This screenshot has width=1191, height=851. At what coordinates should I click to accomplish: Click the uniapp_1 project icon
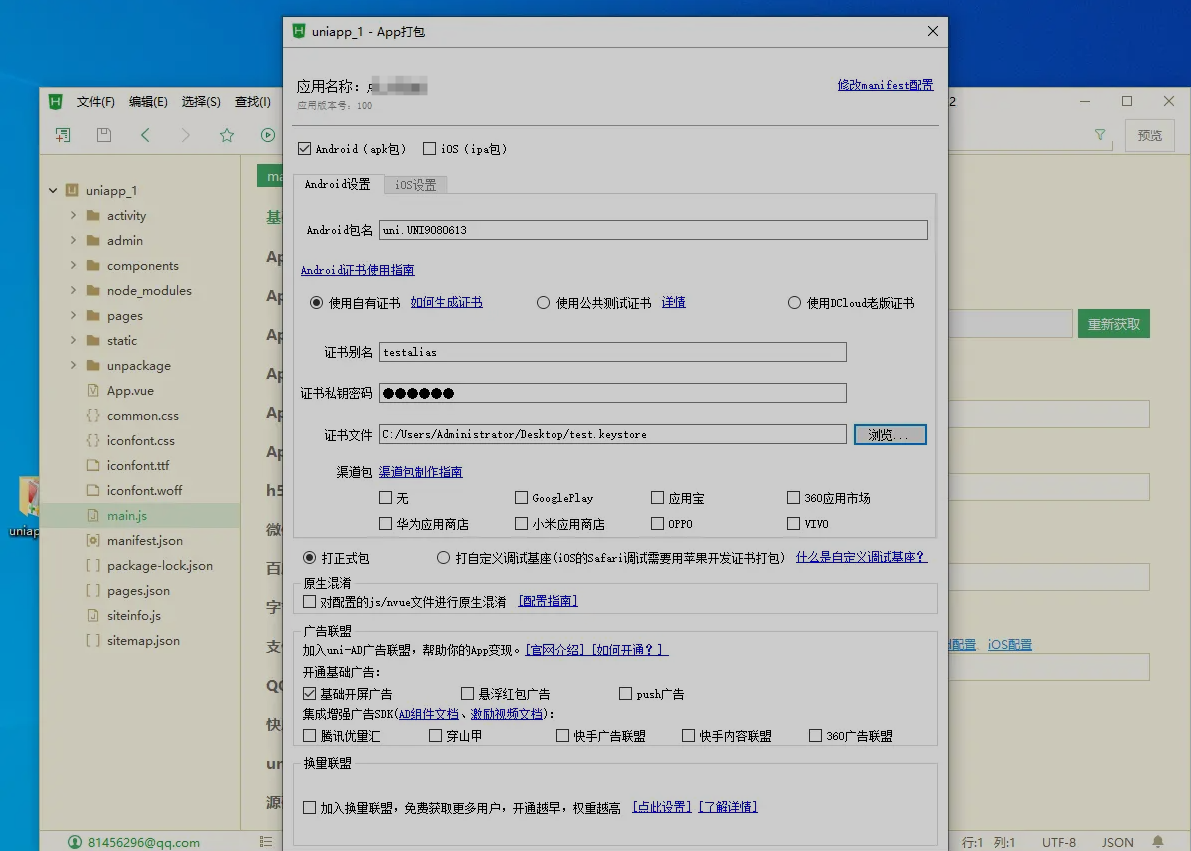(x=72, y=190)
